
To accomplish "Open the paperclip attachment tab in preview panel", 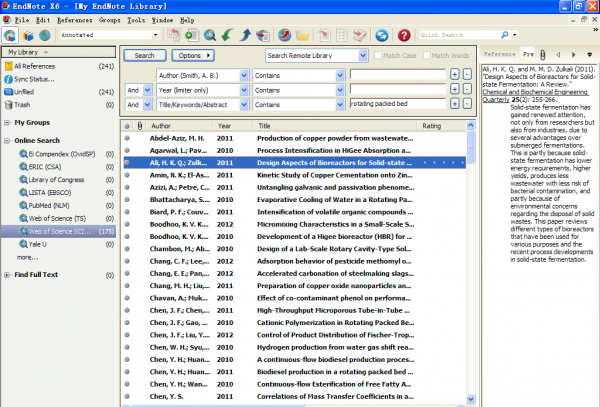I will (543, 55).
